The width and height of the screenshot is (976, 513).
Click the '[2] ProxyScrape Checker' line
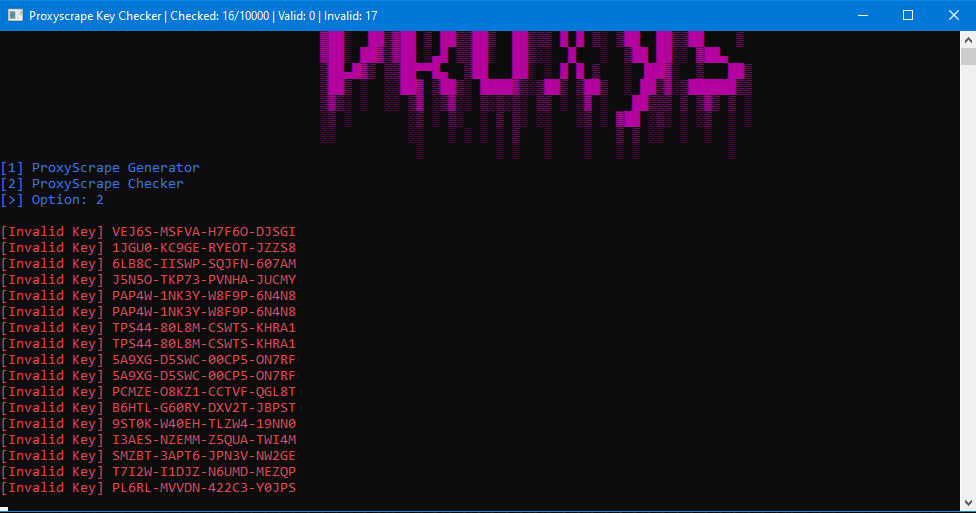(92, 184)
